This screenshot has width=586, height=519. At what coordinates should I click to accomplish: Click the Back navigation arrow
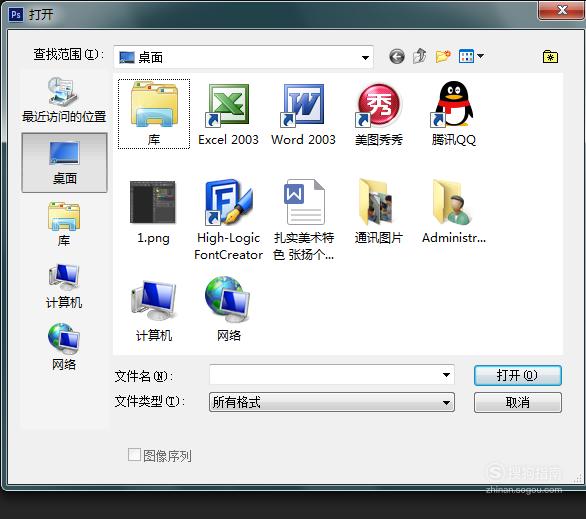pyautogui.click(x=397, y=56)
